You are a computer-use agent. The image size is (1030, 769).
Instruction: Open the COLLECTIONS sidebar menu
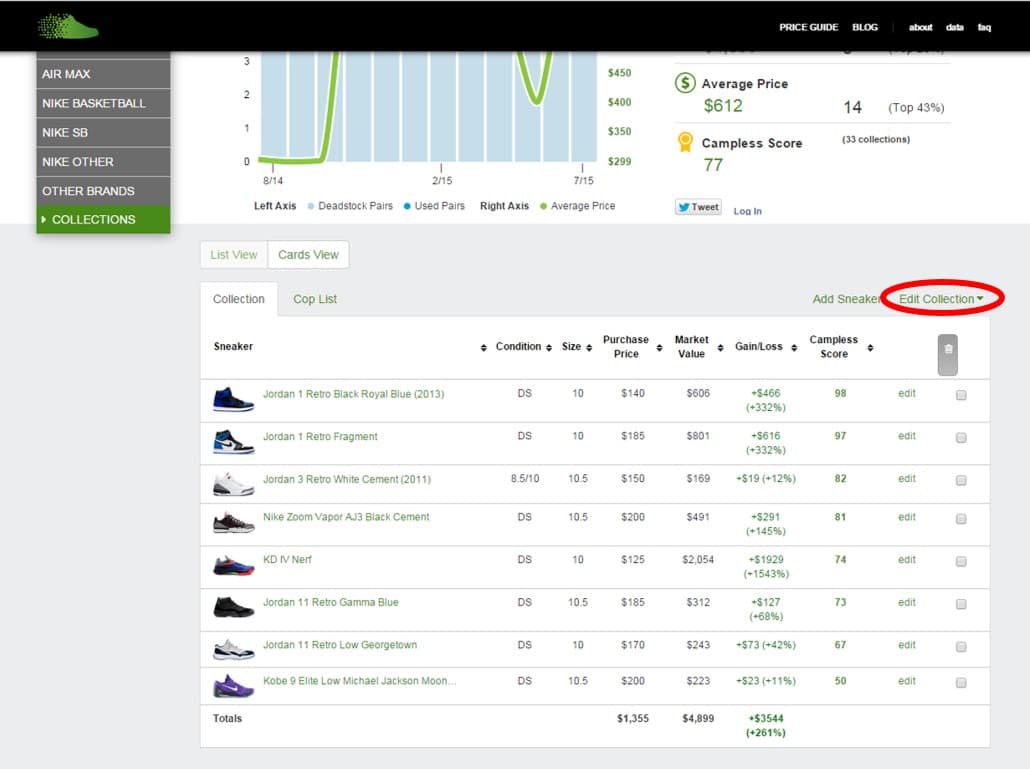pyautogui.click(x=103, y=219)
